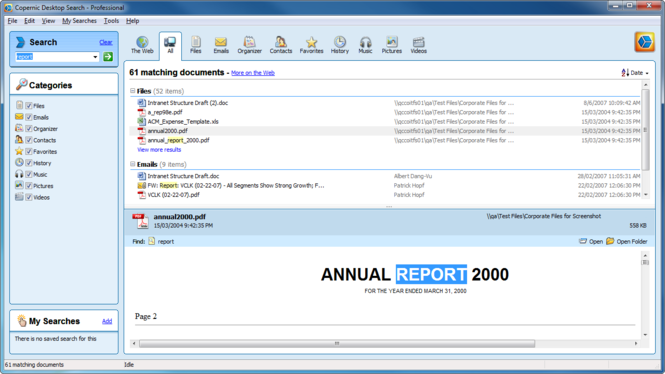Open the Tools menu
This screenshot has height=374, width=665.
pyautogui.click(x=111, y=20)
